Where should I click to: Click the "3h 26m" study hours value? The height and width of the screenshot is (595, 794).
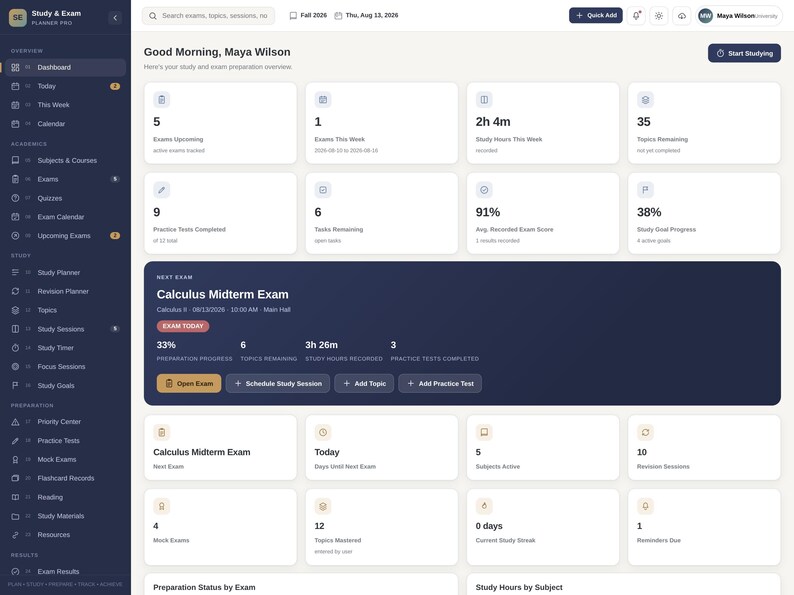point(321,345)
